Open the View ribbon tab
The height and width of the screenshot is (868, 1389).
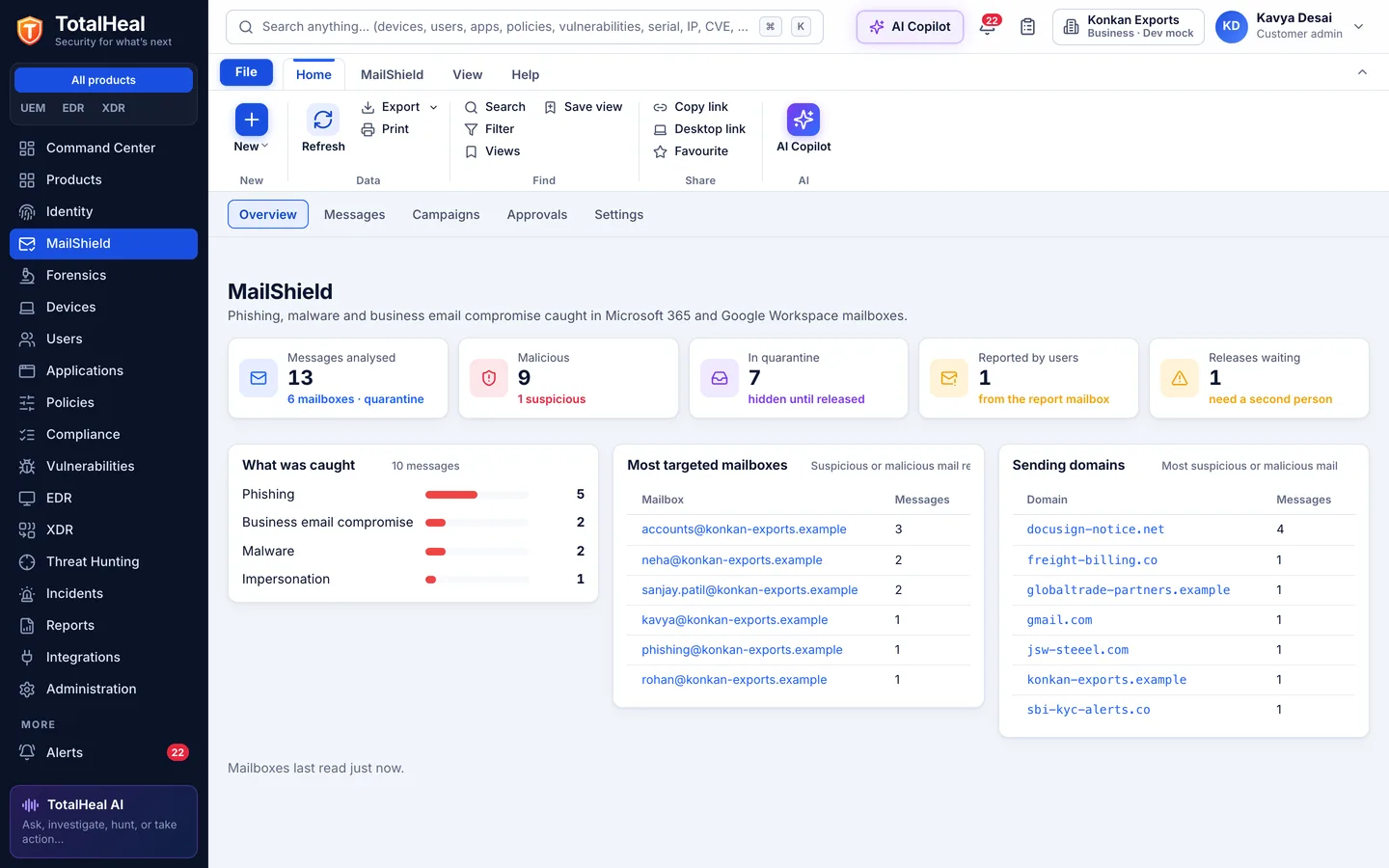click(x=467, y=75)
